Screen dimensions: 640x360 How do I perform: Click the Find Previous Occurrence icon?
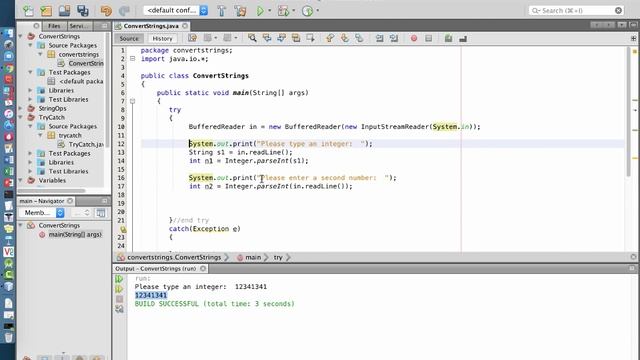pyautogui.click(x=267, y=38)
